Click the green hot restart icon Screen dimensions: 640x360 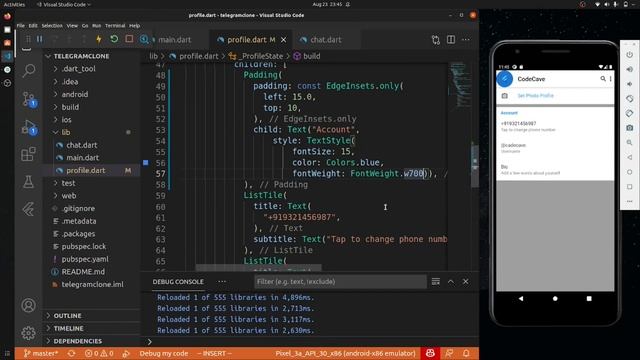point(114,39)
